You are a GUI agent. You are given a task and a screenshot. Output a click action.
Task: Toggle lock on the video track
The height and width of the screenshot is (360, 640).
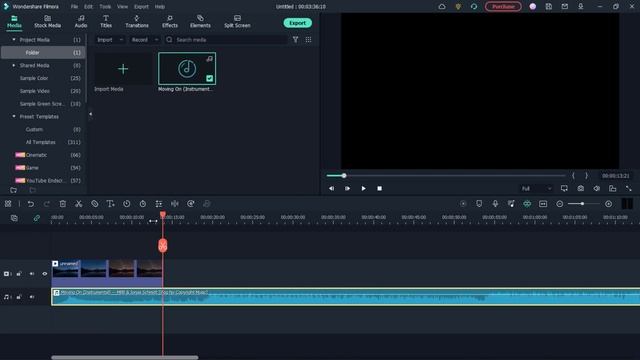click(x=19, y=274)
